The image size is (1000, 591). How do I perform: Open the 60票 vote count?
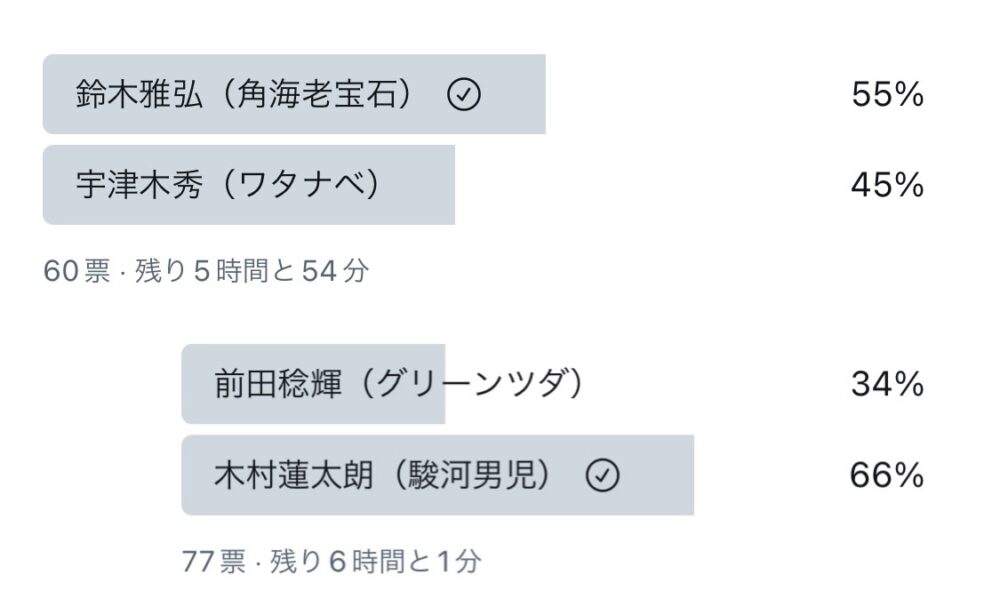click(x=77, y=272)
